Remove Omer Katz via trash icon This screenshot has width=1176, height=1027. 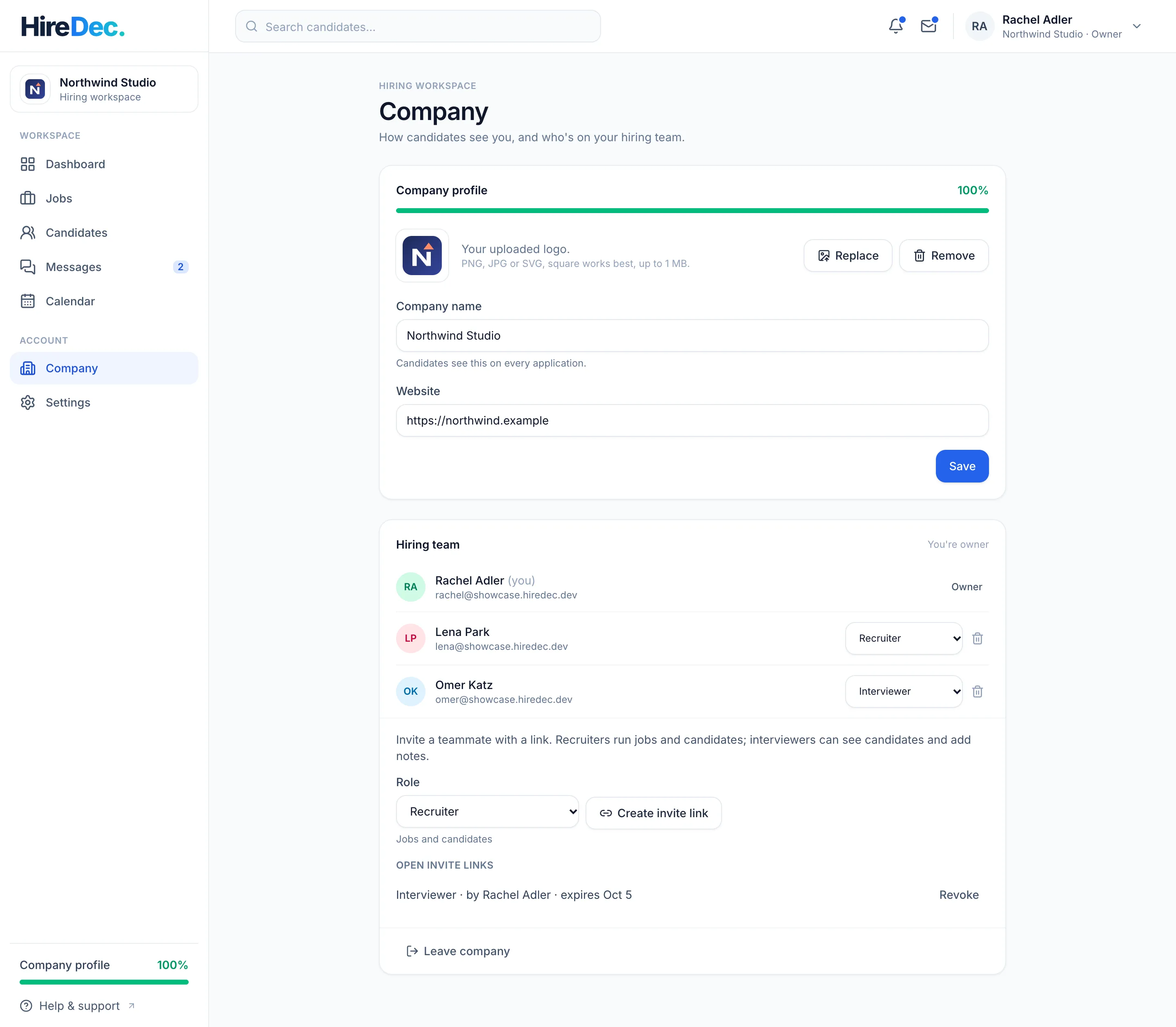click(x=978, y=692)
